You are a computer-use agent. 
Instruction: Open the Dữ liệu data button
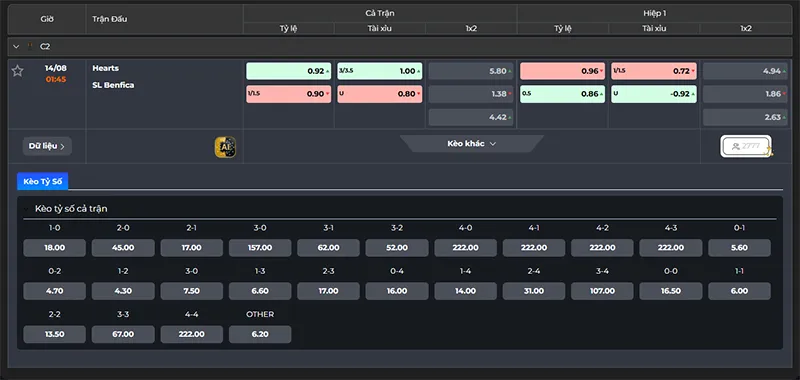pyautogui.click(x=47, y=146)
